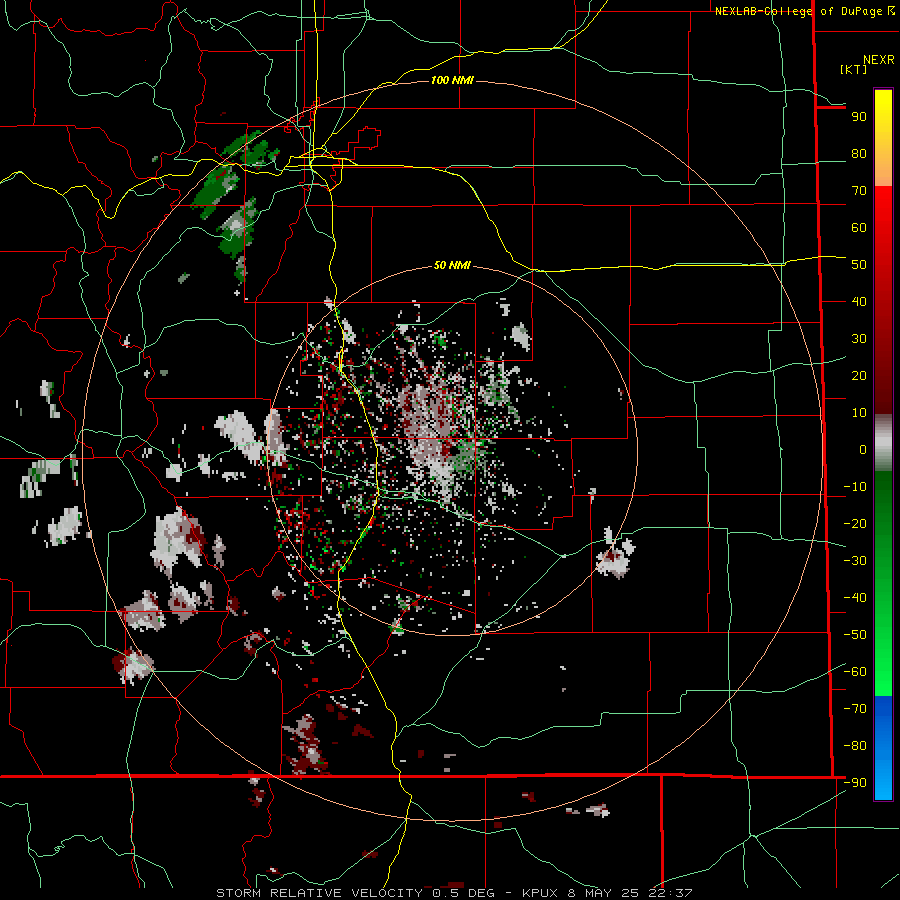Select the 60 value on velocity scale

pyautogui.click(x=859, y=228)
